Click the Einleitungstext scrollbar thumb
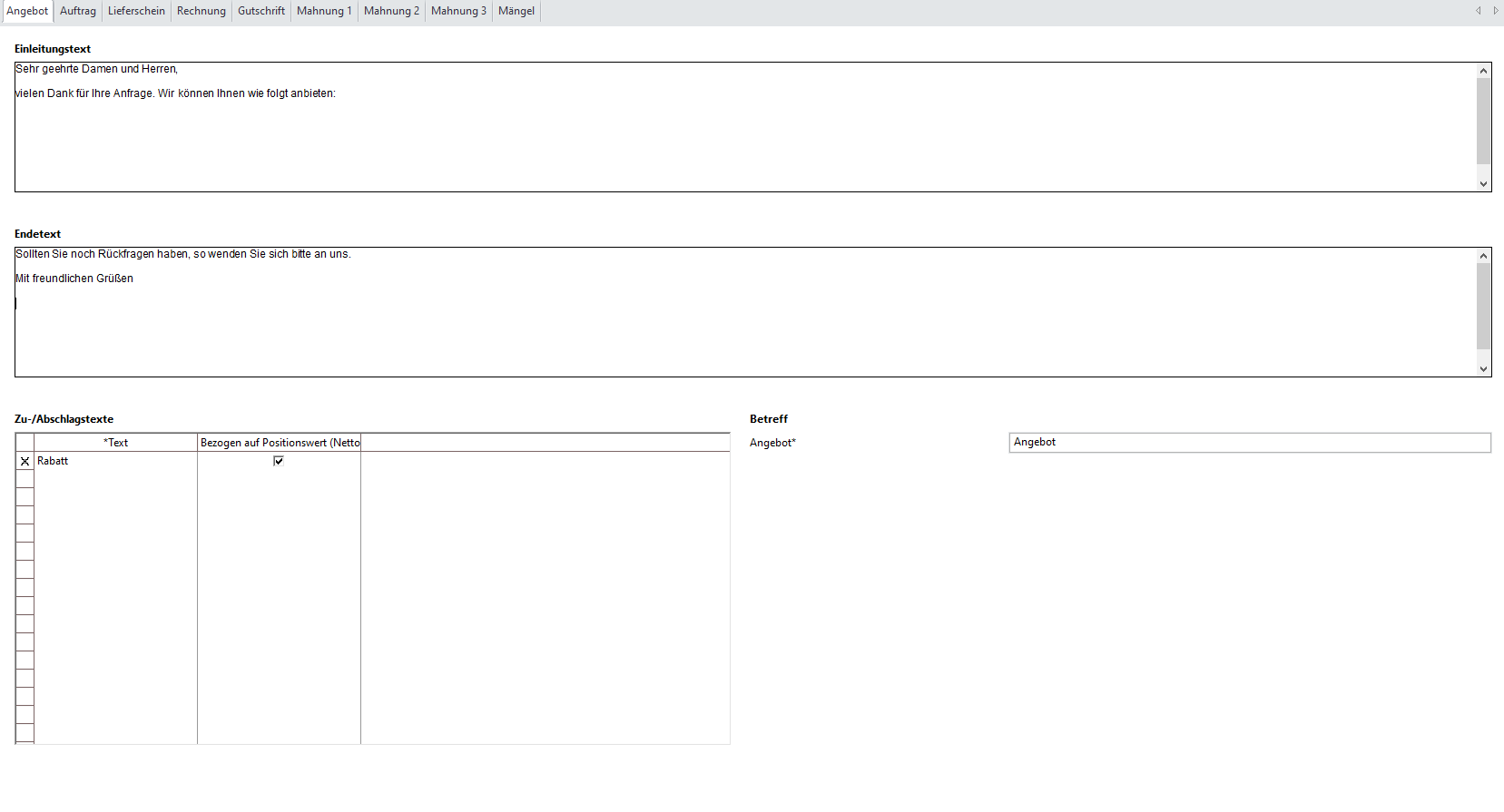The width and height of the screenshot is (1504, 812). 1484,121
